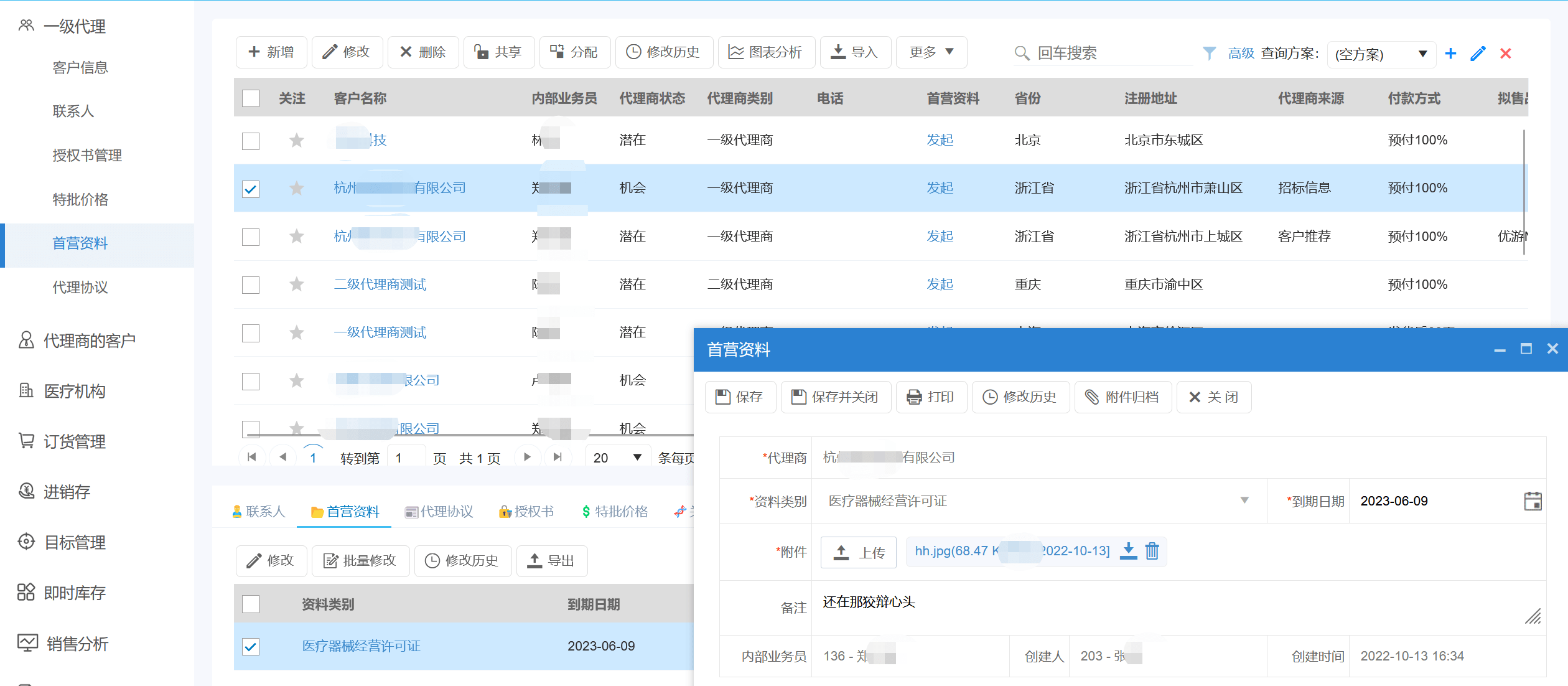Click the 保存并关闭 button
The image size is (1568, 686).
(x=836, y=397)
